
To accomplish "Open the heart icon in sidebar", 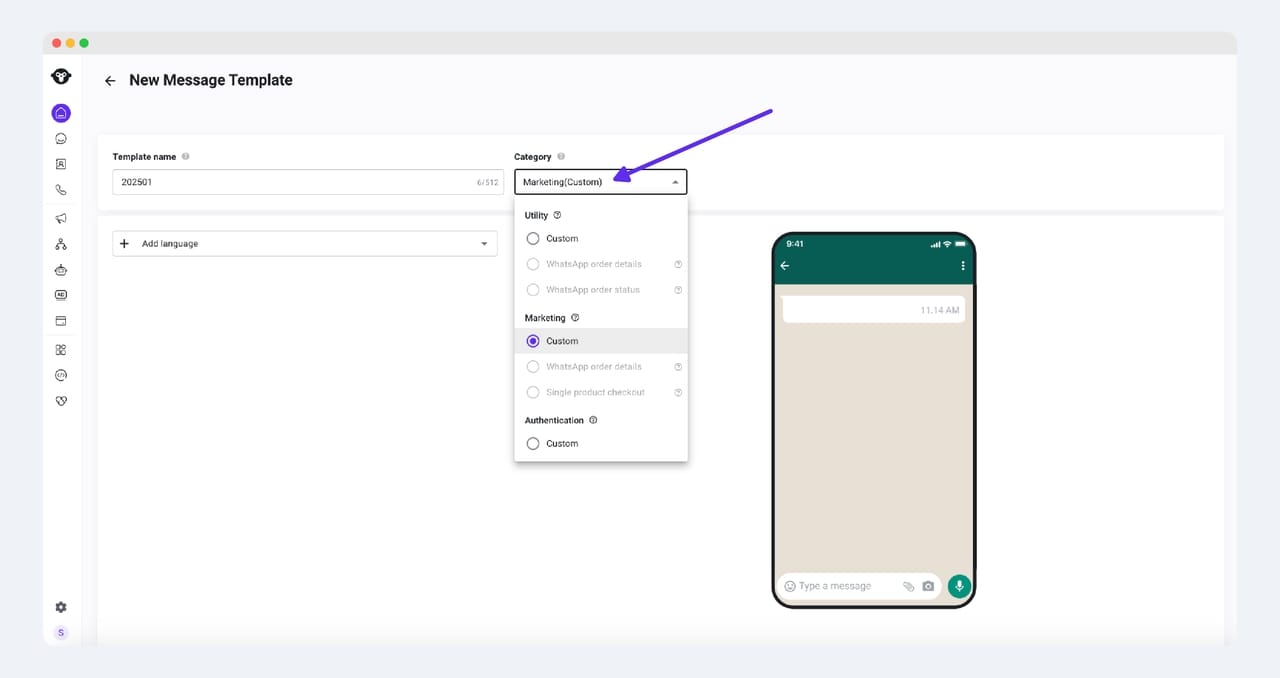I will point(61,401).
